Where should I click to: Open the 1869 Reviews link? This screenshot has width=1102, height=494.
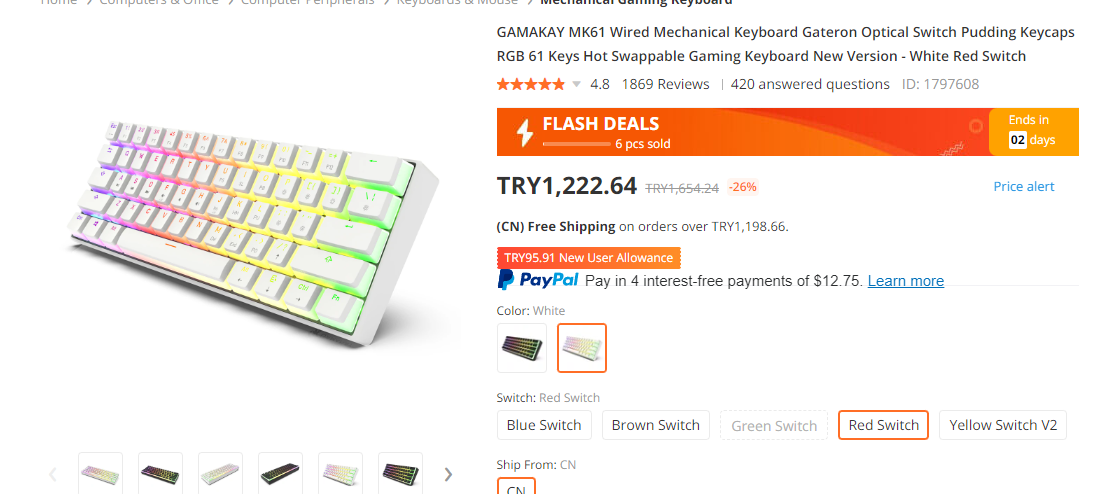665,85
